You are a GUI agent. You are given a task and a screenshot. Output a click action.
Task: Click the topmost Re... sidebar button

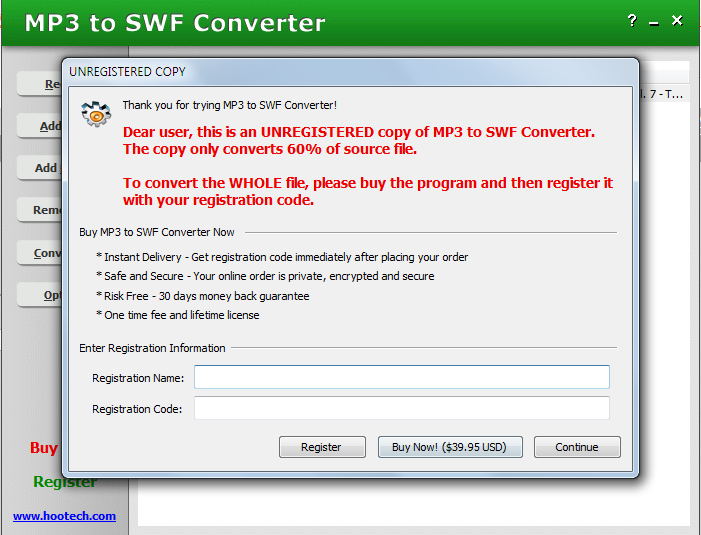point(42,85)
